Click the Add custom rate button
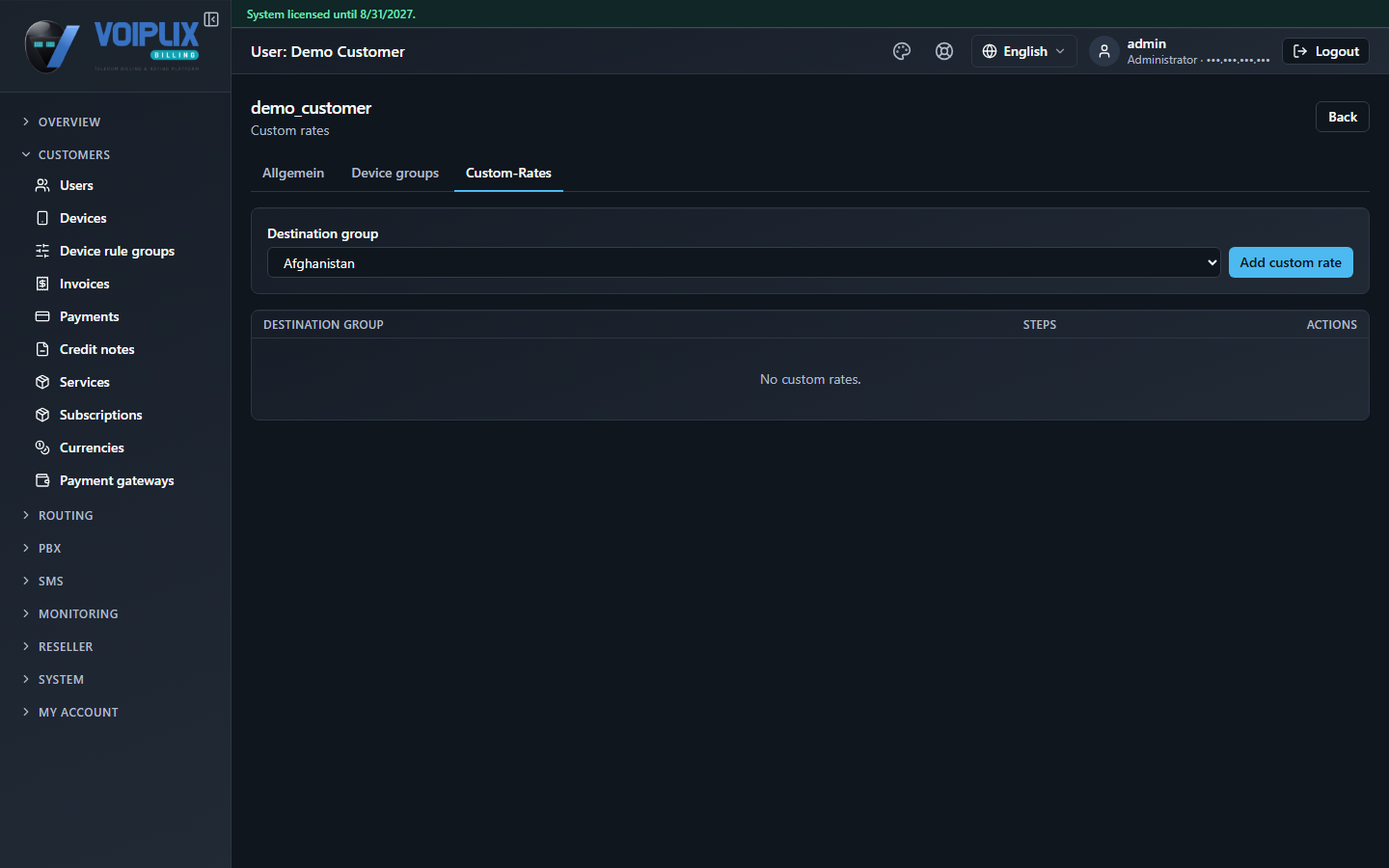 click(1291, 262)
